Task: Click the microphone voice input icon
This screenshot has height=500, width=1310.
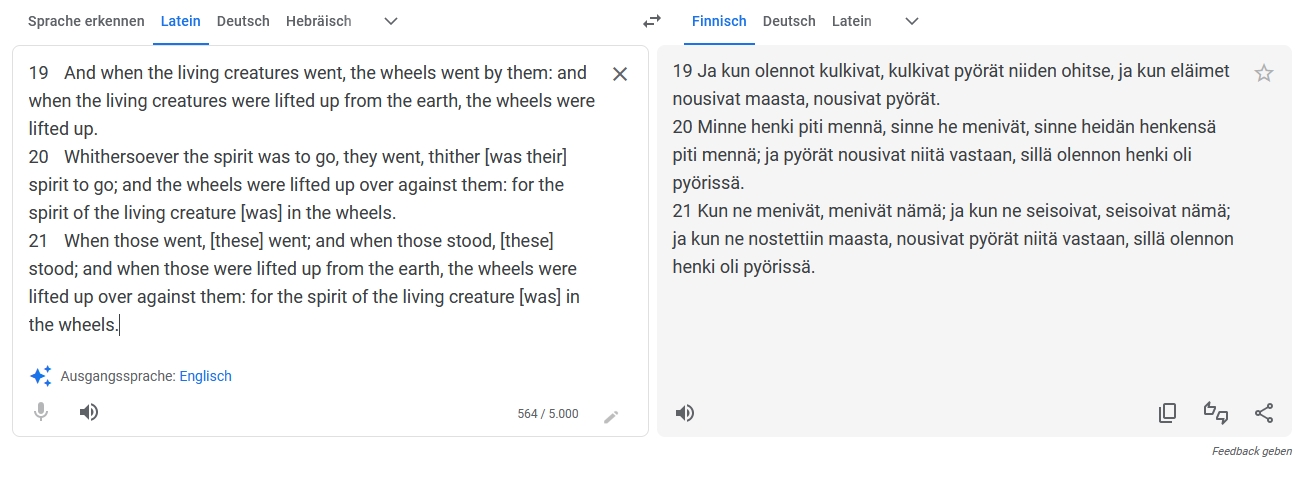Action: tap(41, 412)
